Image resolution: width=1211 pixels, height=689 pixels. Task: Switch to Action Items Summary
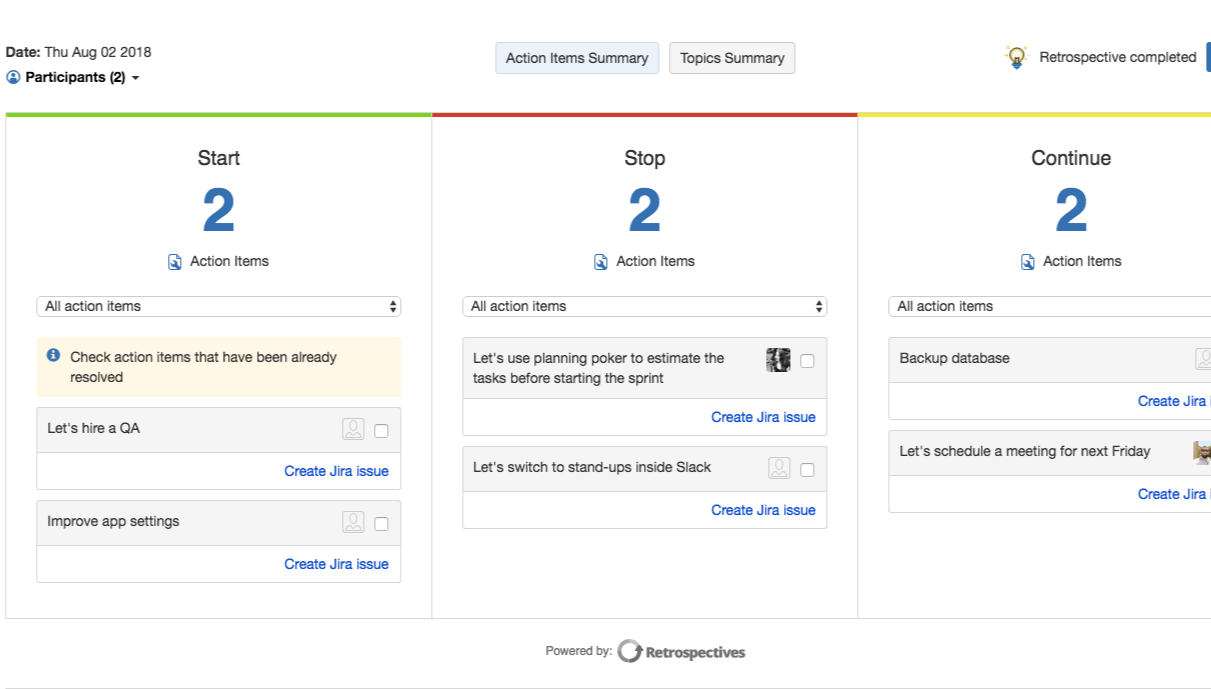pyautogui.click(x=576, y=57)
